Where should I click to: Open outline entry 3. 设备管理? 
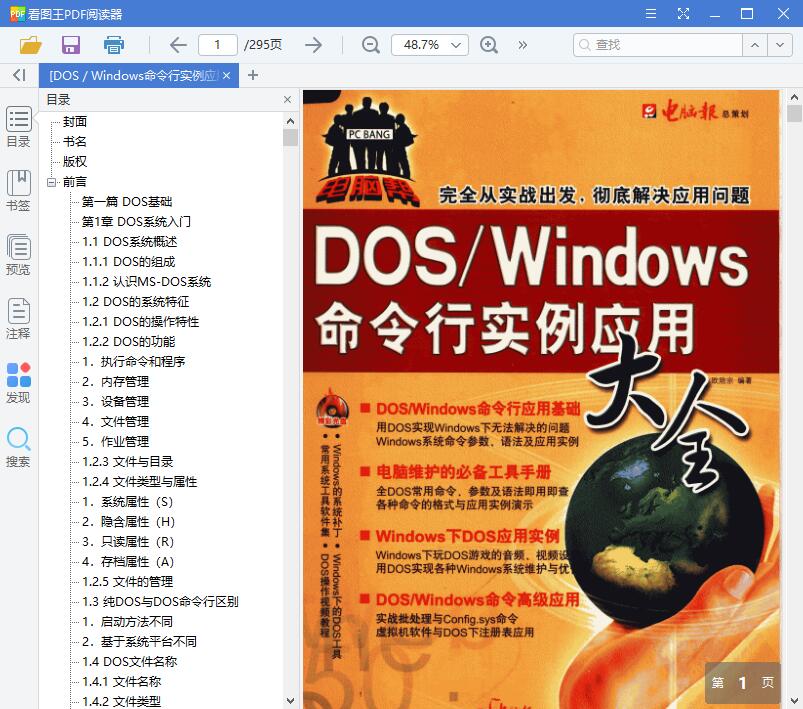click(x=116, y=402)
